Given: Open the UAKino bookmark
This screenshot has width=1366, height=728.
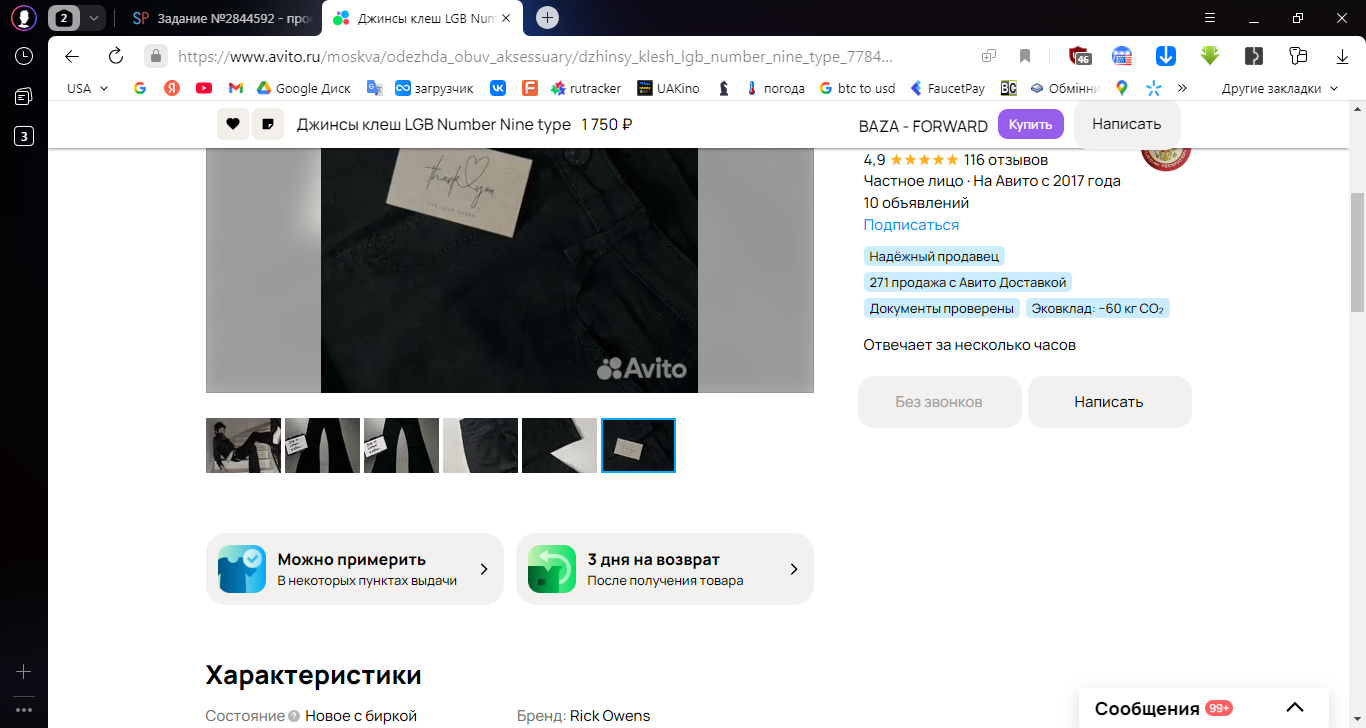Looking at the screenshot, I should coord(669,88).
